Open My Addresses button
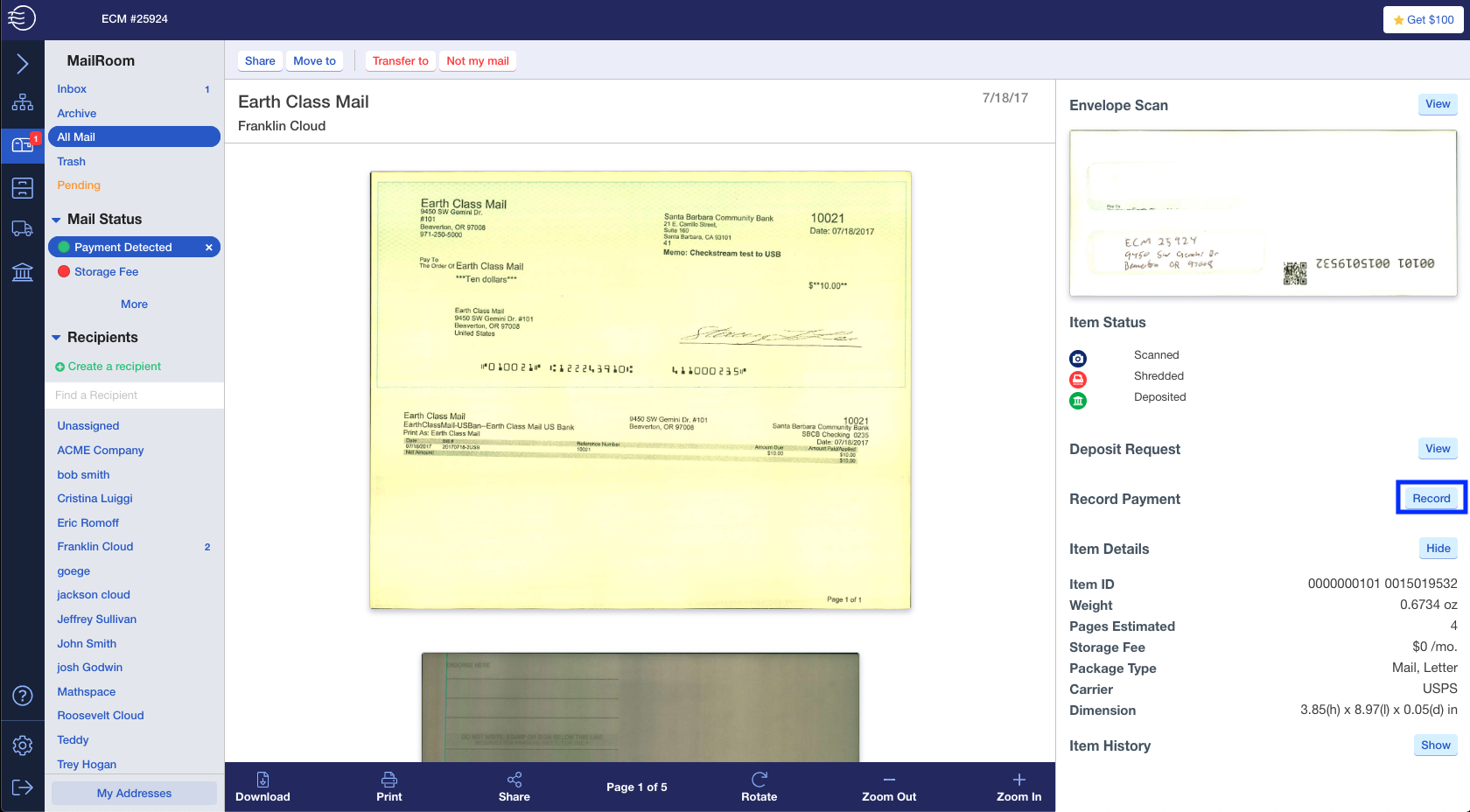 tap(134, 793)
